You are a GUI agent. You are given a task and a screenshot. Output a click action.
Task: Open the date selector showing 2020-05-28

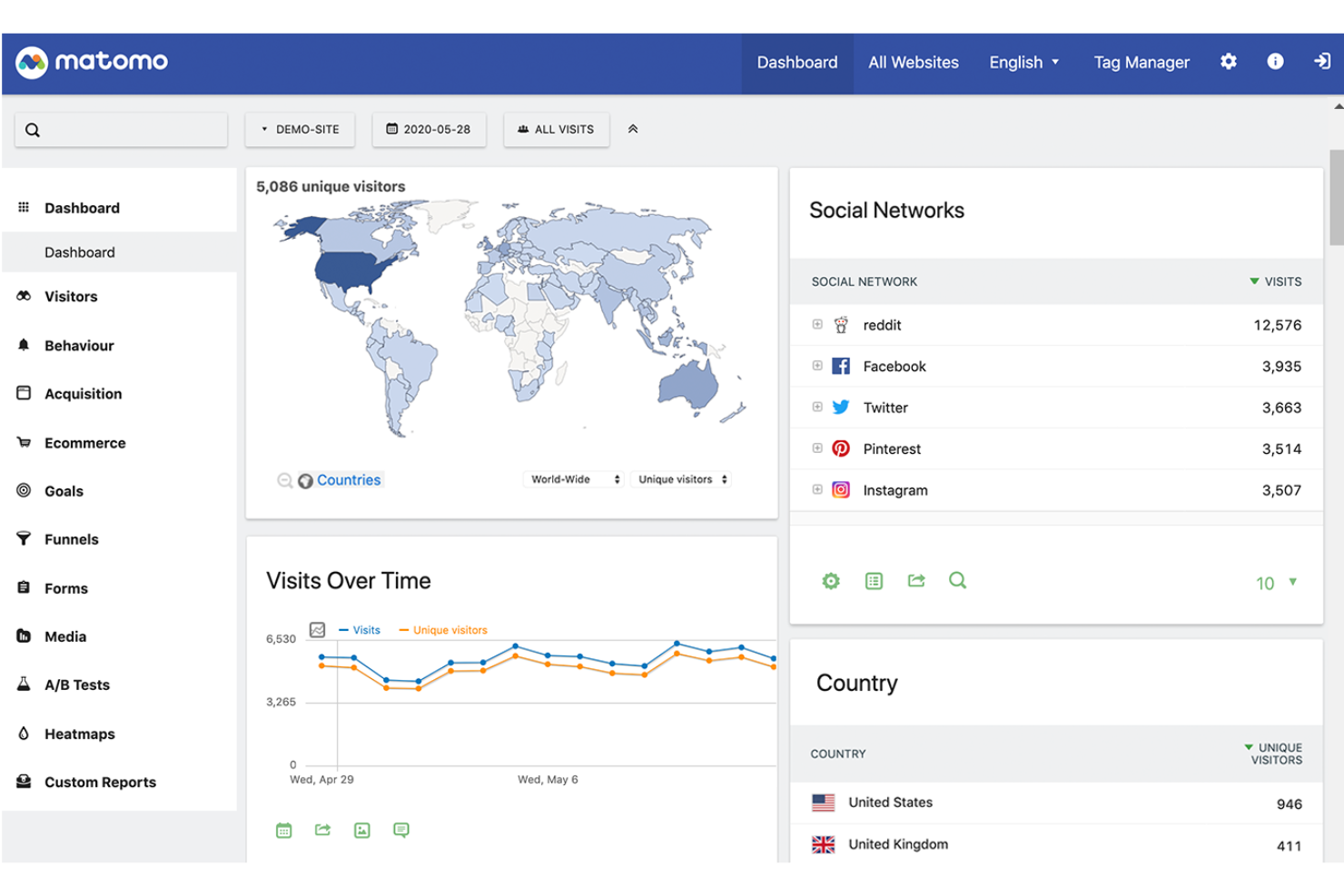(429, 129)
